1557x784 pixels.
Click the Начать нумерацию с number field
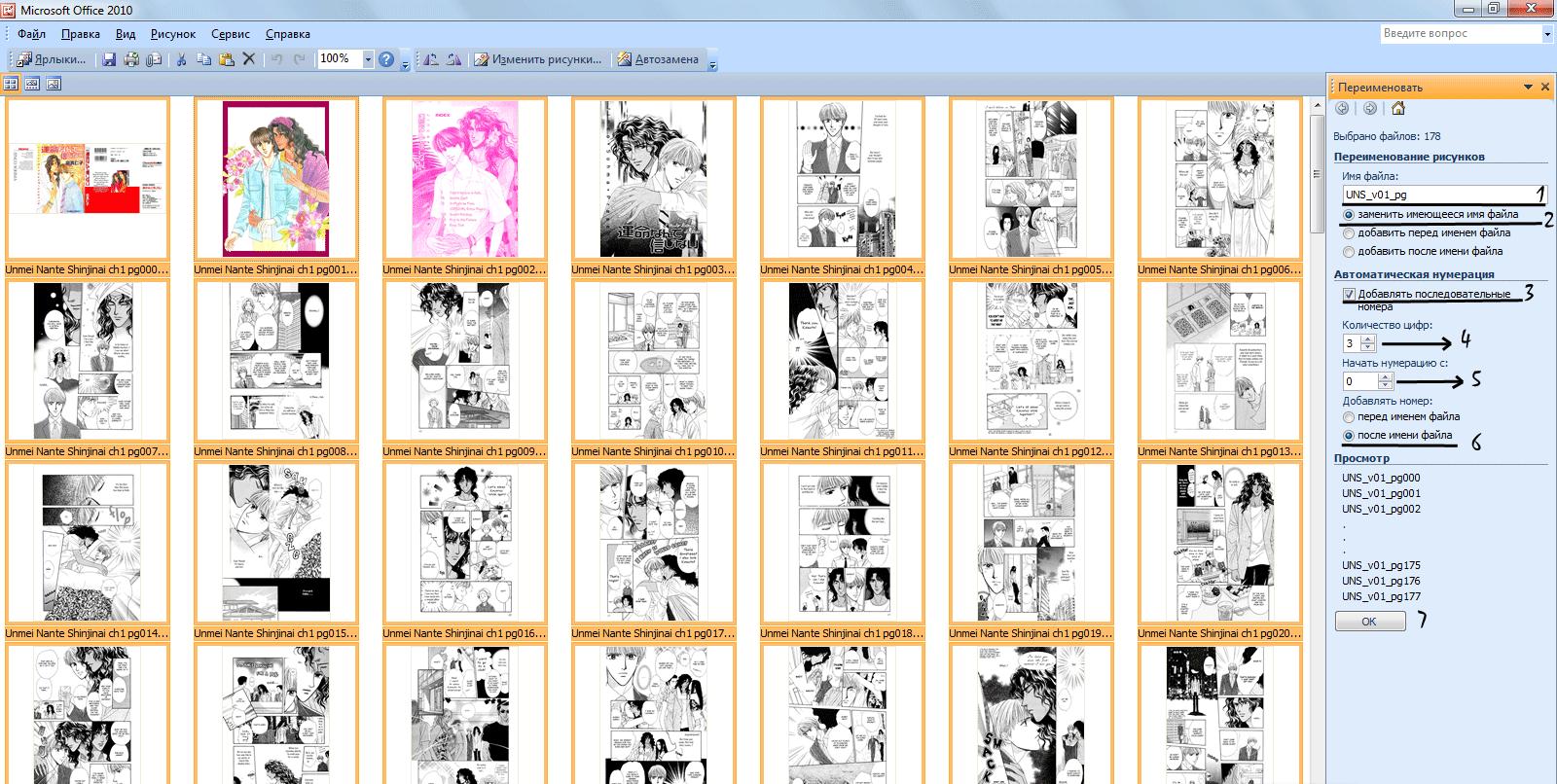coord(1362,381)
